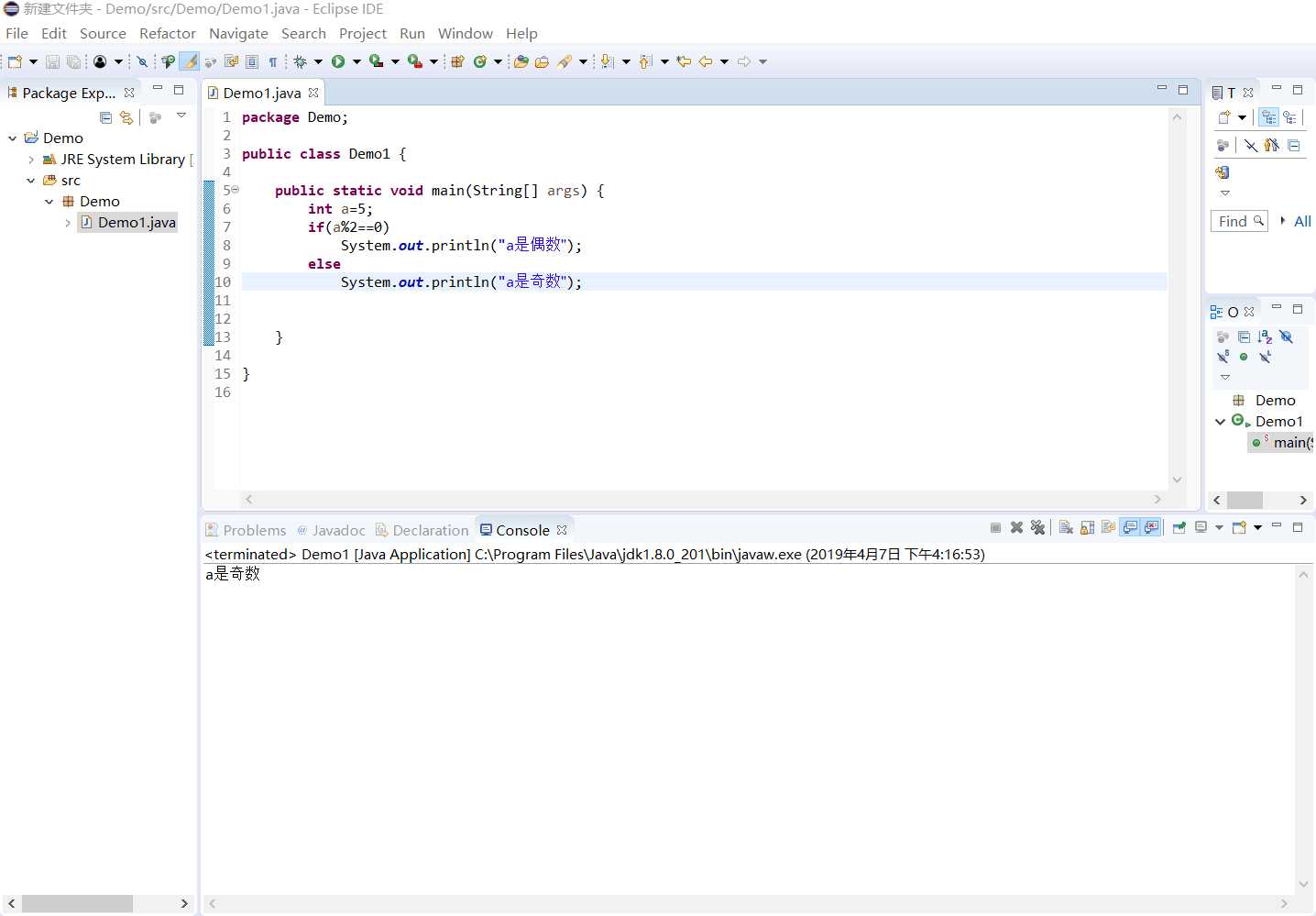Screen dimensions: 1316x916
Task: Click the Save icon in toolbar
Action: (x=52, y=61)
